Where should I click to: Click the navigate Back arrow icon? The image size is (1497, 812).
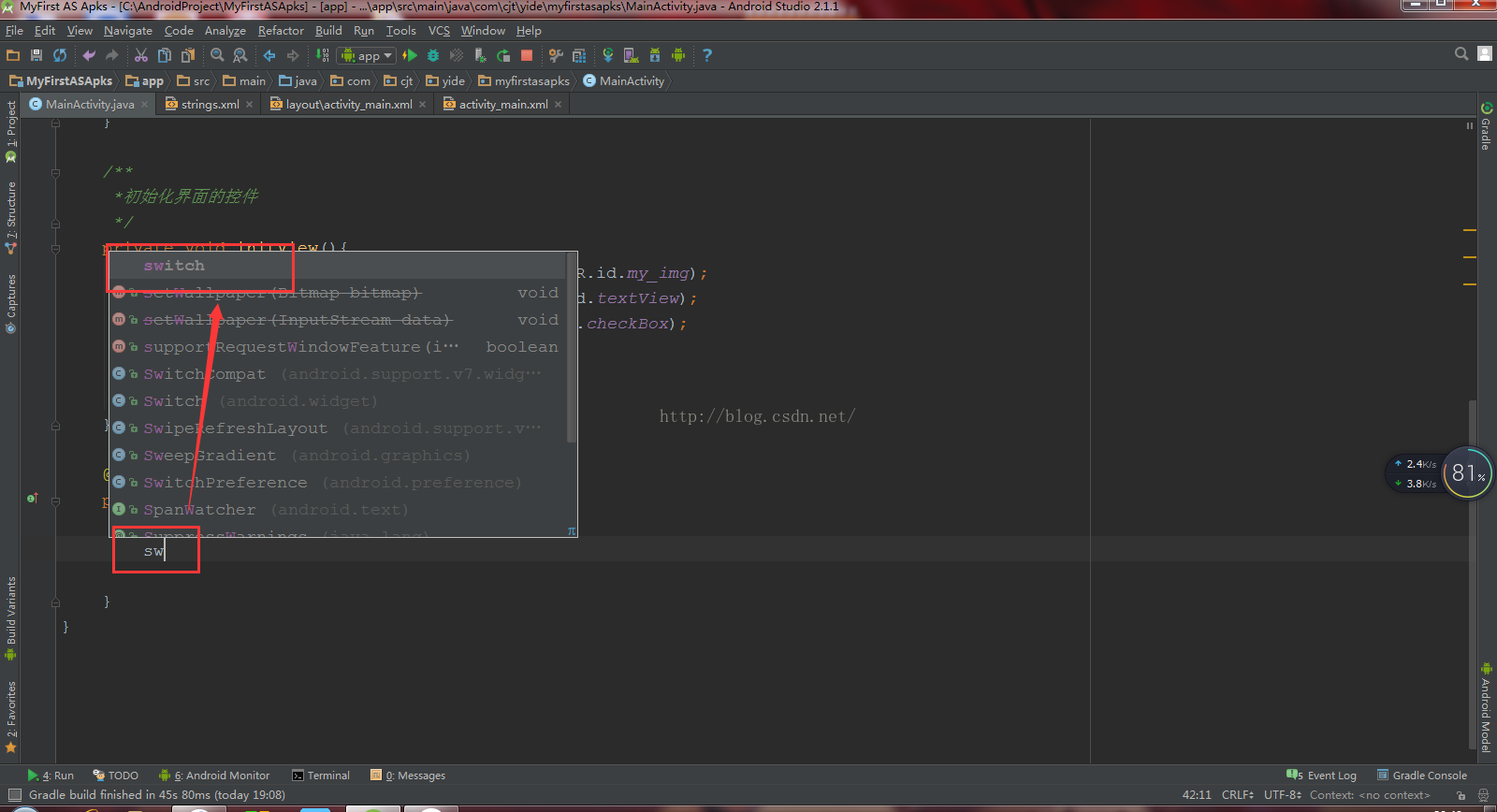tap(269, 55)
